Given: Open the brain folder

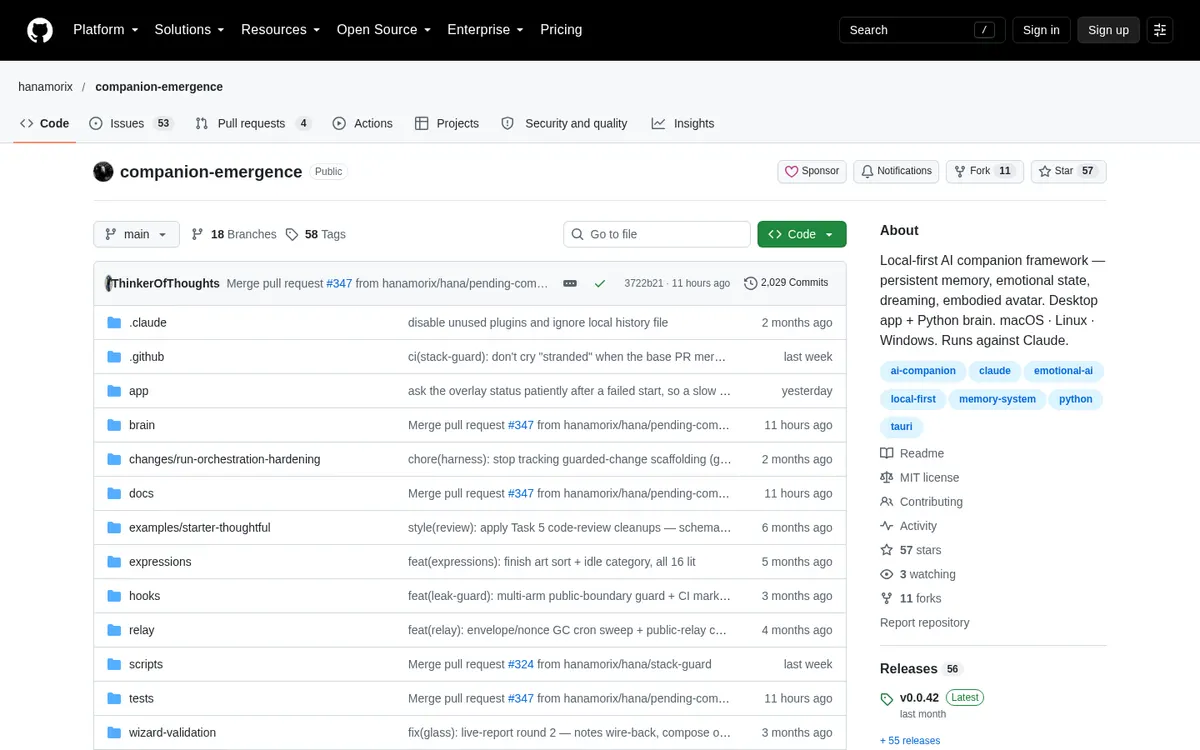Looking at the screenshot, I should pos(142,425).
